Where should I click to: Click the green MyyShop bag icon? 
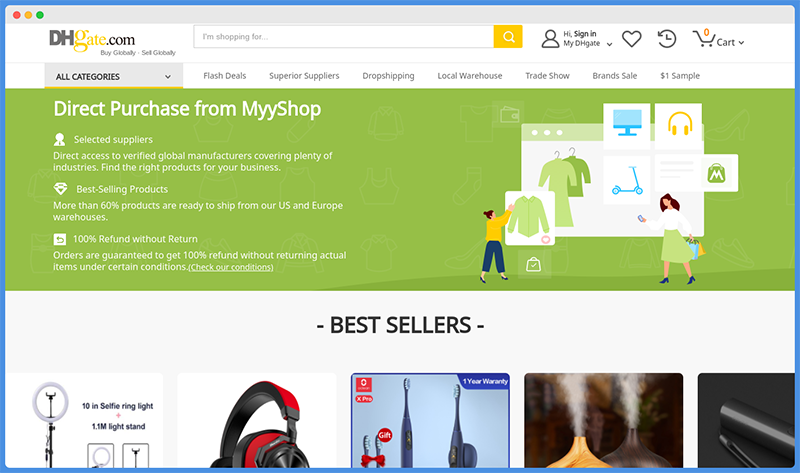(x=716, y=173)
